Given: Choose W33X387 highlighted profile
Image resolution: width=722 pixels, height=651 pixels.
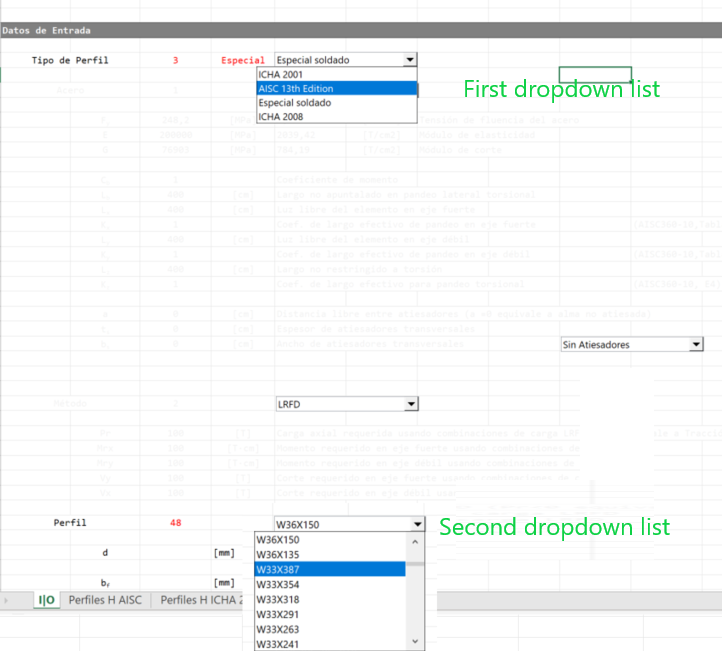Looking at the screenshot, I should (330, 570).
